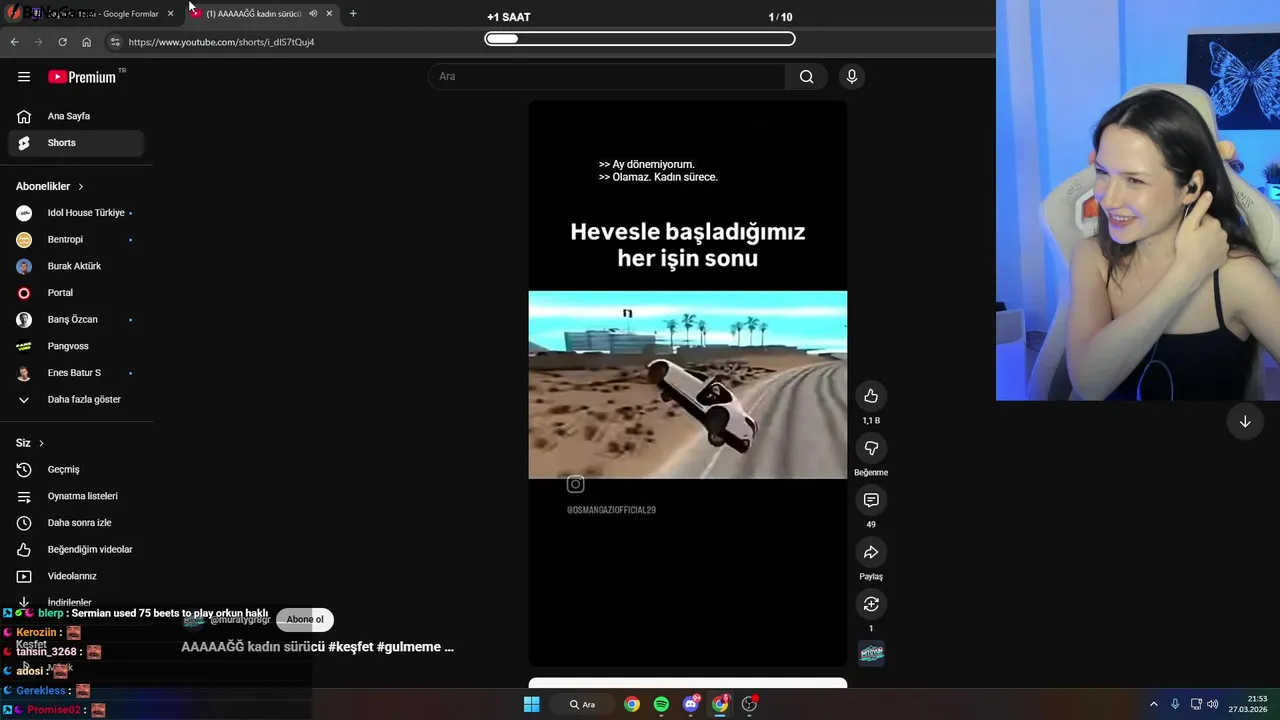Like the Short with thumbs up

[x=871, y=396]
